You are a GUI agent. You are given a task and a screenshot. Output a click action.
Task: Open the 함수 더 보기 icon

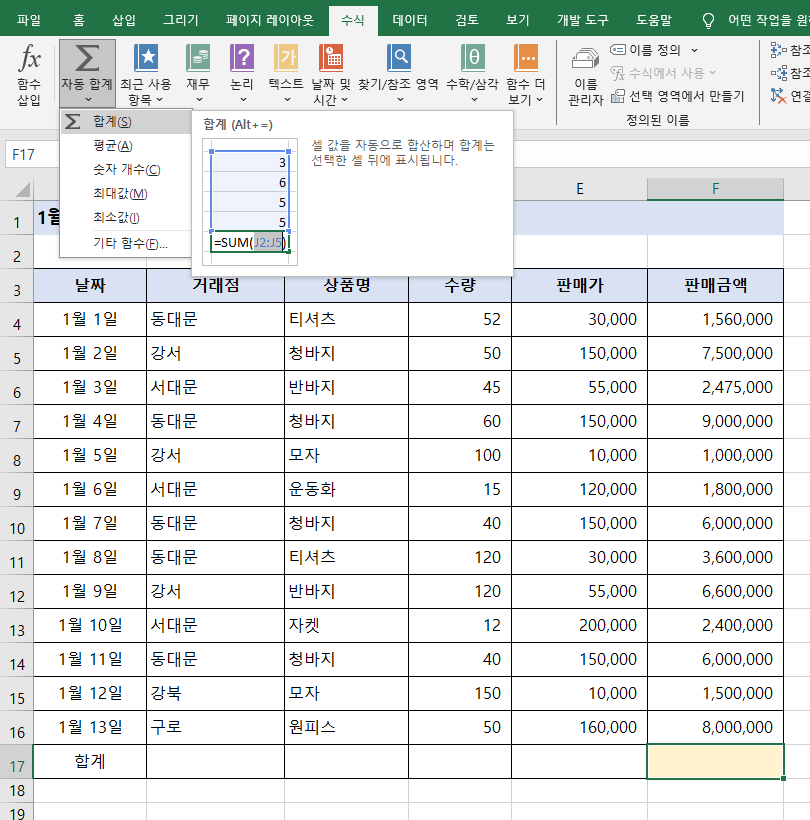point(526,57)
